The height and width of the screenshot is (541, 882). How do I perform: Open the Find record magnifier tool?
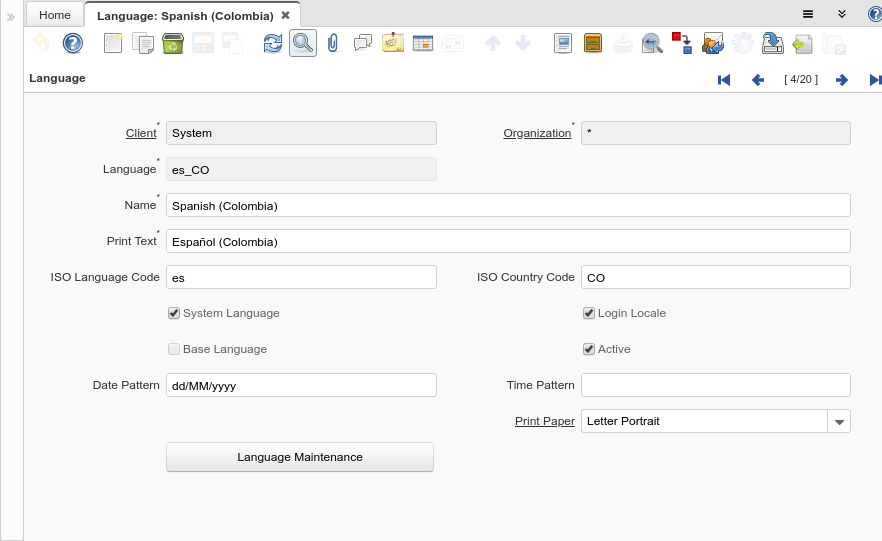[302, 43]
